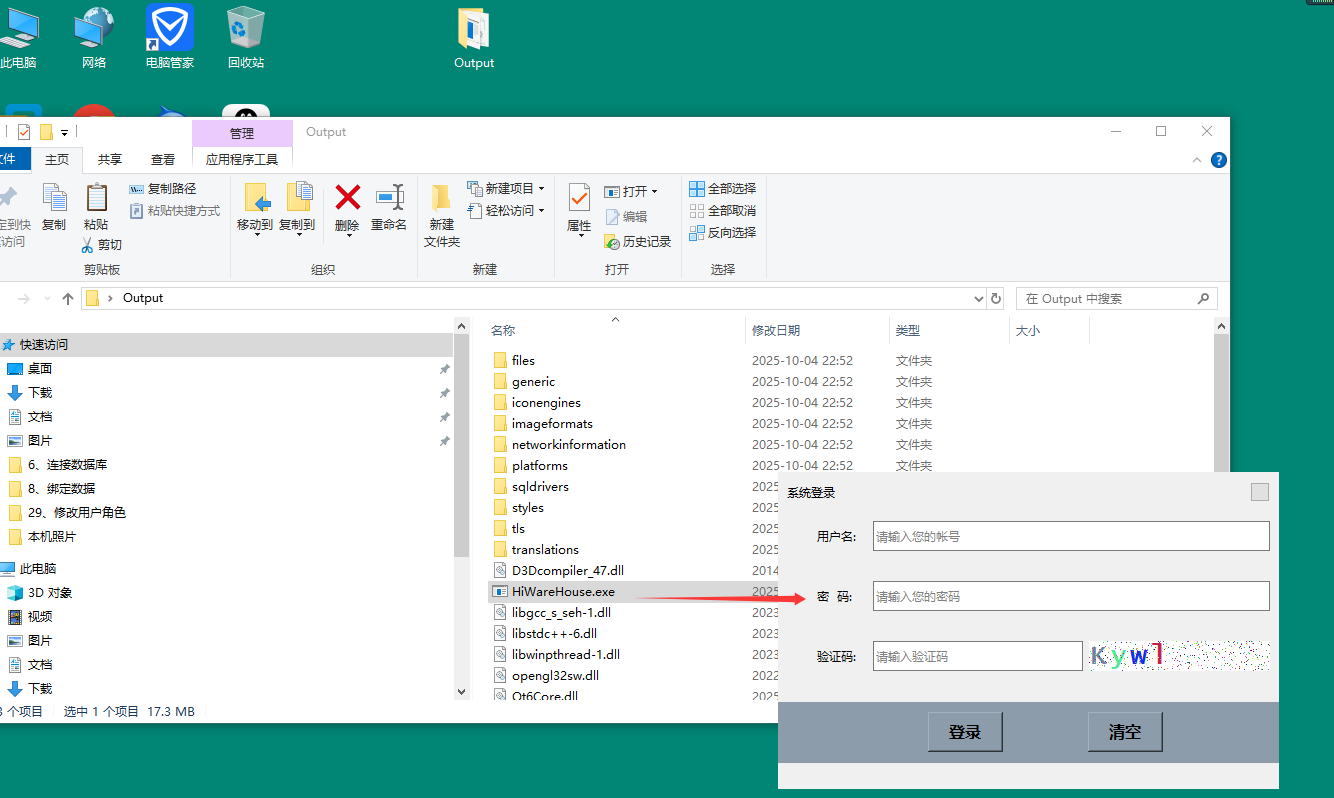The image size is (1334, 798).
Task: Click Copy path in ribbon
Action: pyautogui.click(x=163, y=189)
